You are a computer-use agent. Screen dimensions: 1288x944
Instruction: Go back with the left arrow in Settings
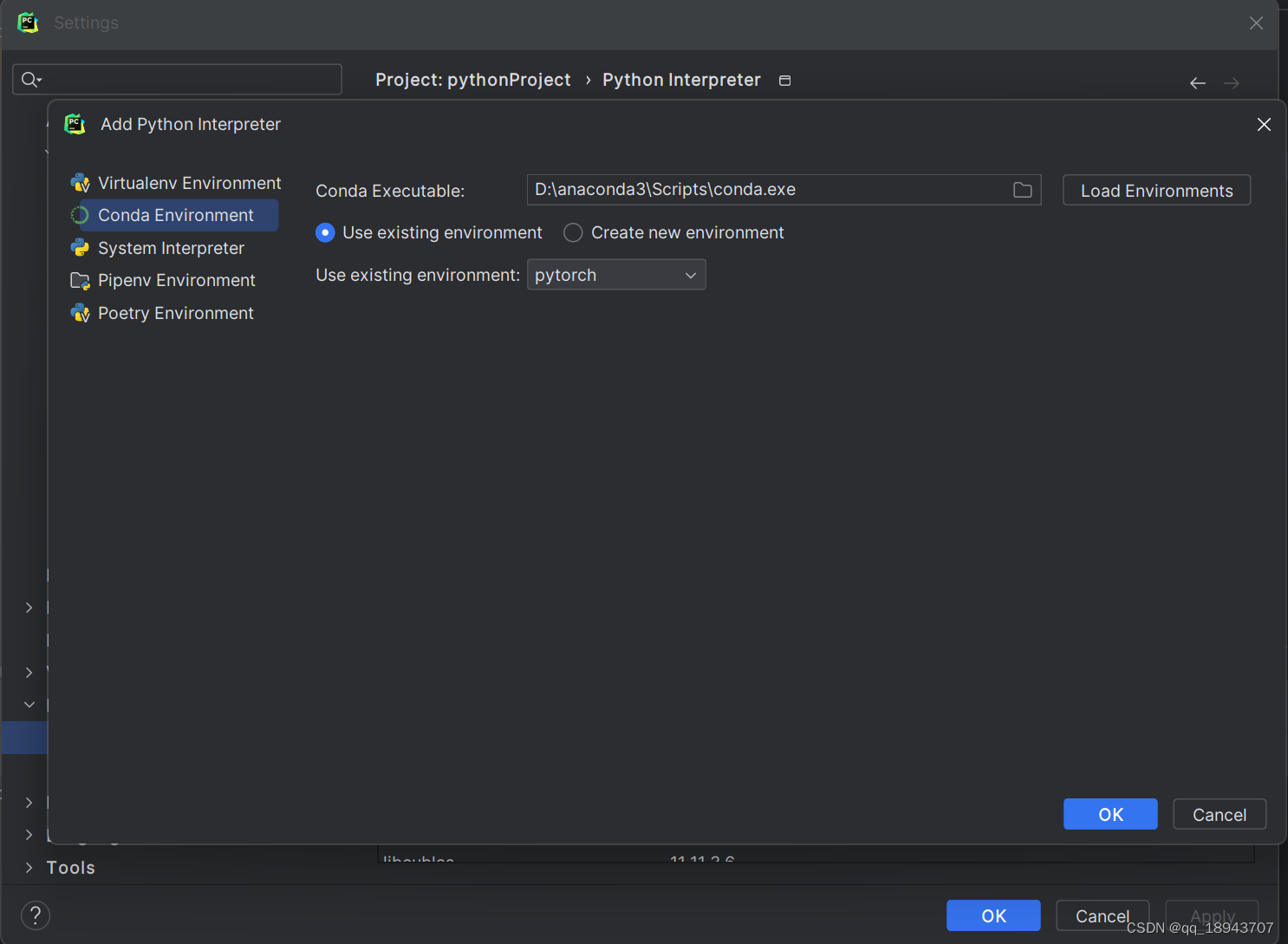[x=1198, y=83]
